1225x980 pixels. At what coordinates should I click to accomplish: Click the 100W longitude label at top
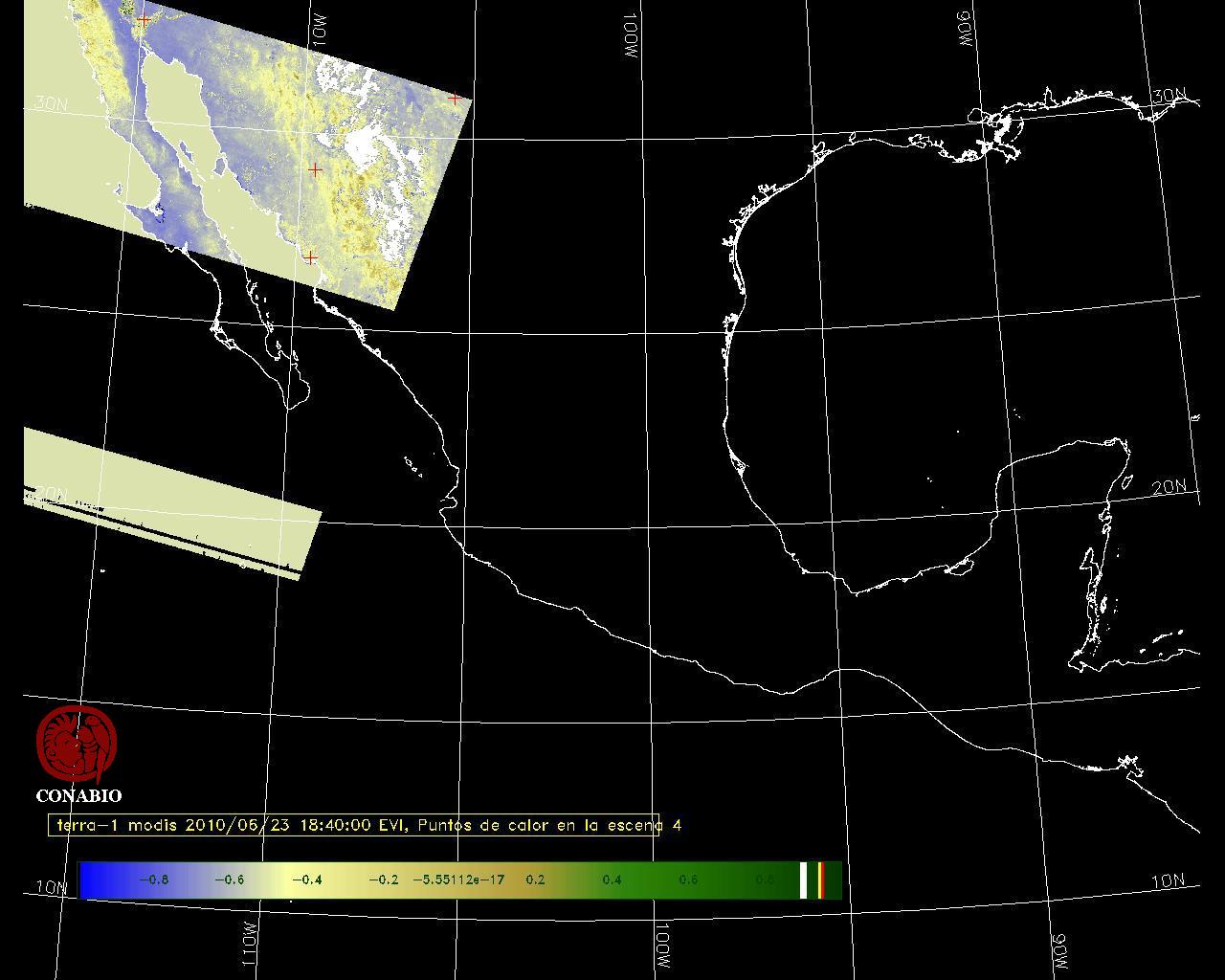tap(630, 37)
